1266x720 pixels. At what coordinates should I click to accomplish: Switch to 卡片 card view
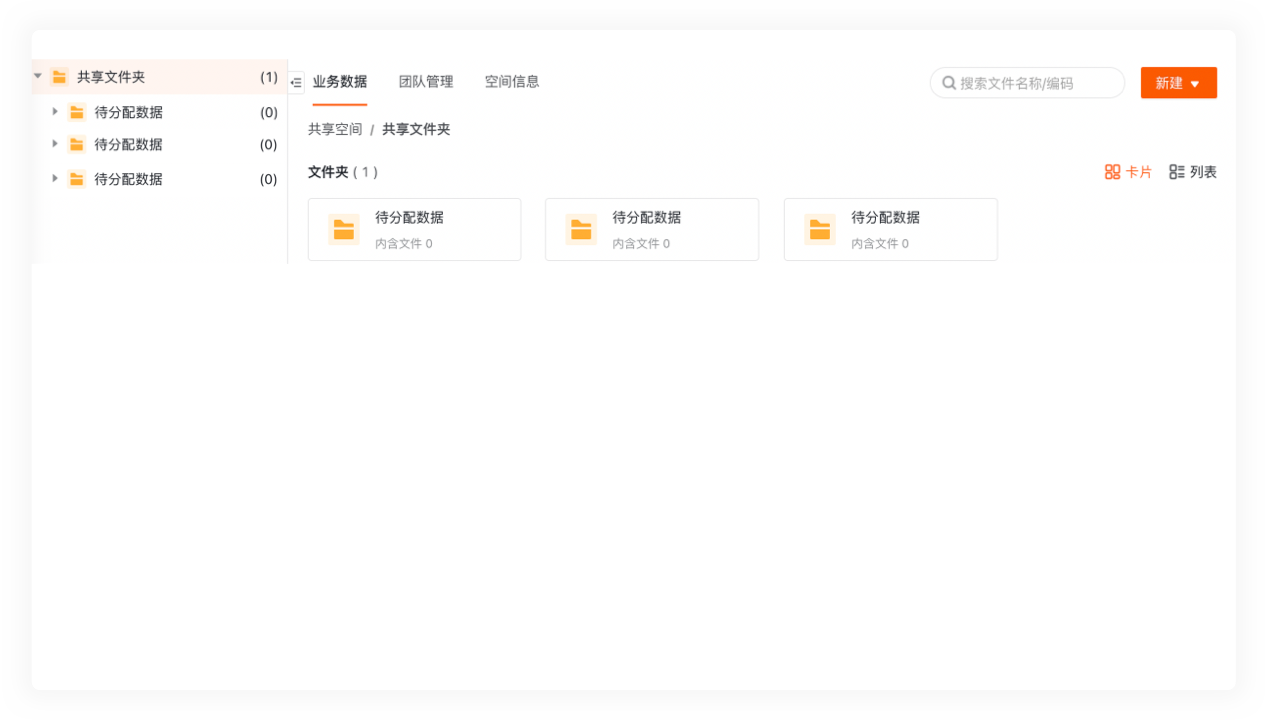(x=1128, y=172)
